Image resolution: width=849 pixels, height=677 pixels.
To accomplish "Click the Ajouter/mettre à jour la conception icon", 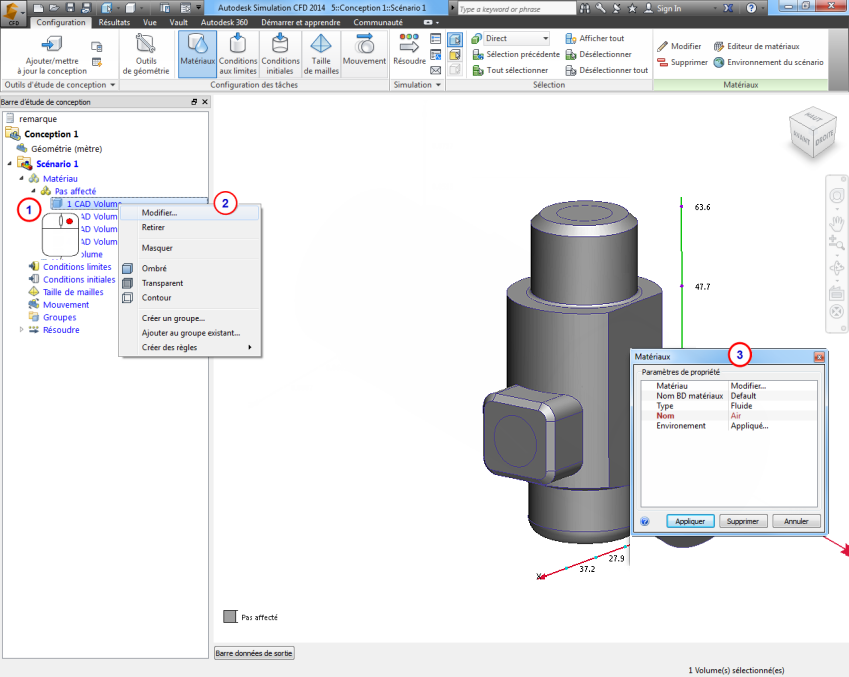I will click(52, 43).
